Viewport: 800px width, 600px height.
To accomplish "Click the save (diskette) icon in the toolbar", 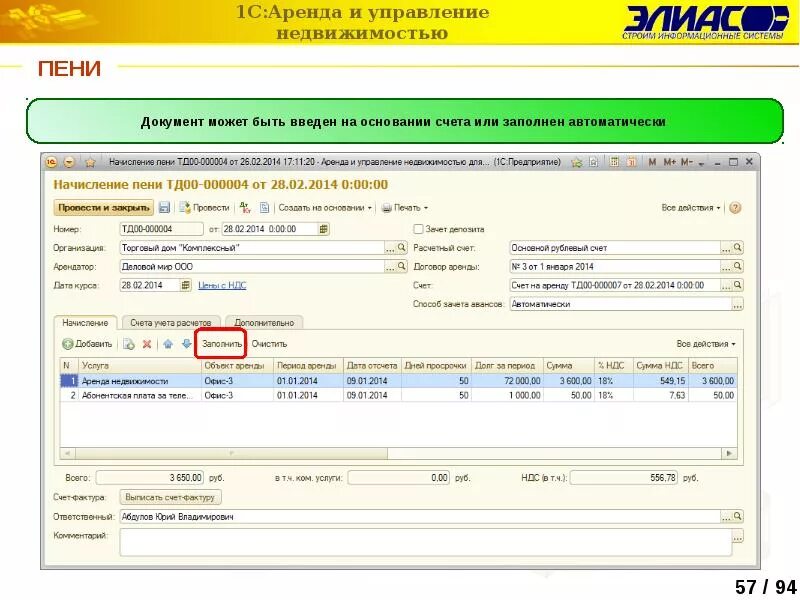I will (x=164, y=207).
